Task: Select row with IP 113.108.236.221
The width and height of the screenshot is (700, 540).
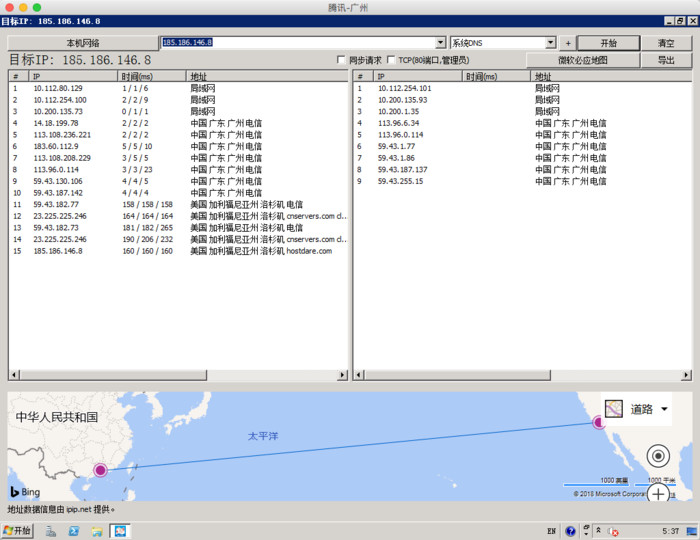Action: click(x=178, y=135)
